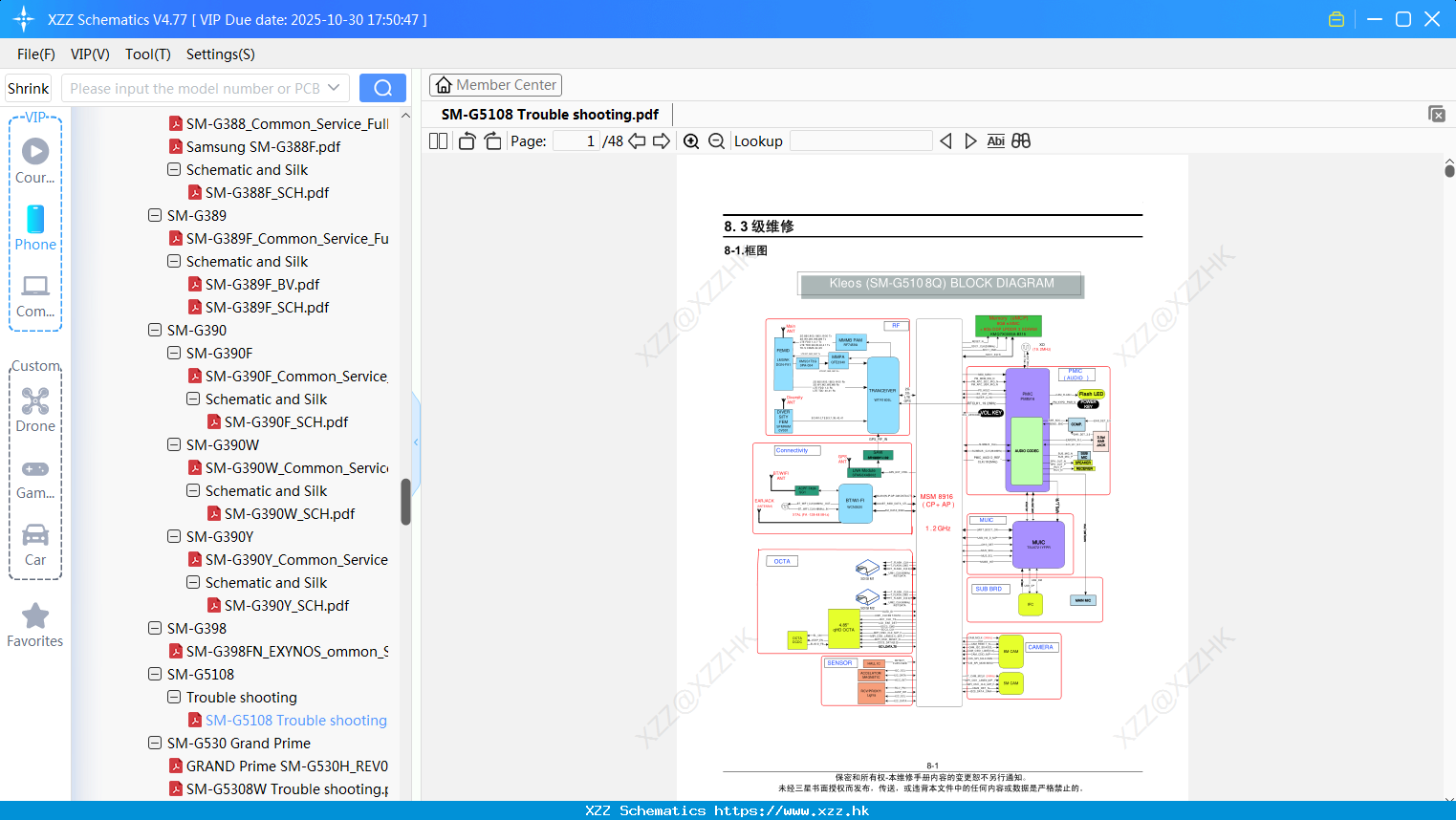
Task: Click the tree panel scrollbar thumb
Action: (x=405, y=502)
